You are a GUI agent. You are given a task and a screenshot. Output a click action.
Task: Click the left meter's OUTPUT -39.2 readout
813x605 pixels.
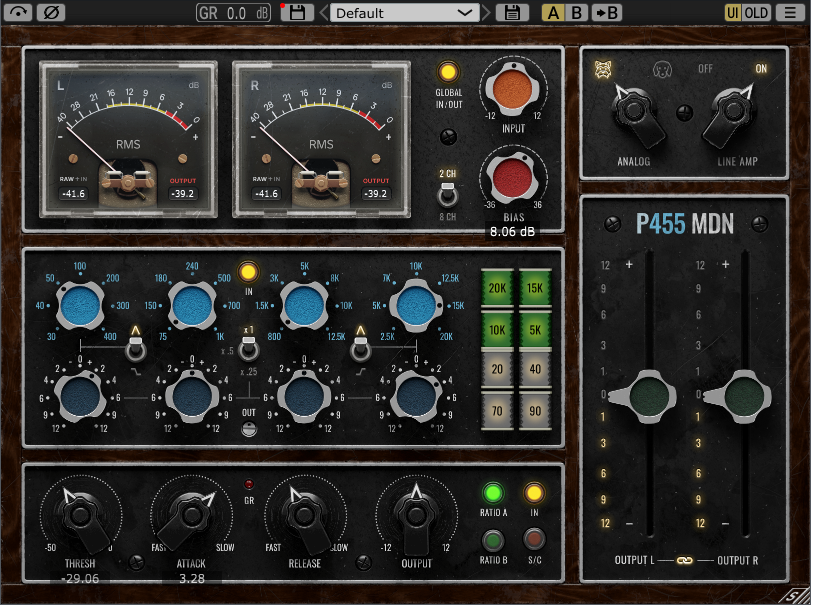tap(183, 194)
